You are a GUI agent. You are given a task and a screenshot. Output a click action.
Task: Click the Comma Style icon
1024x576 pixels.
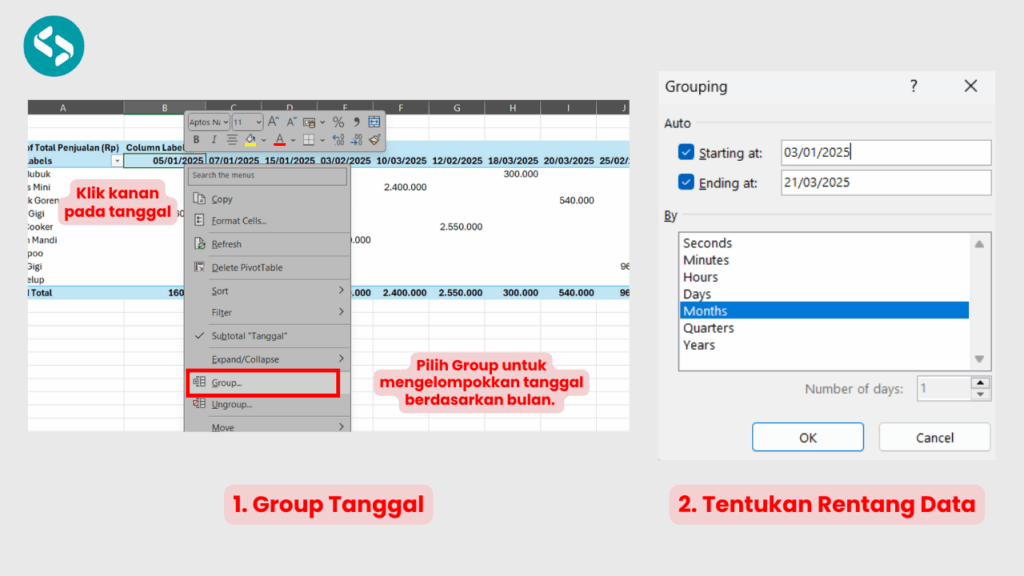(356, 122)
